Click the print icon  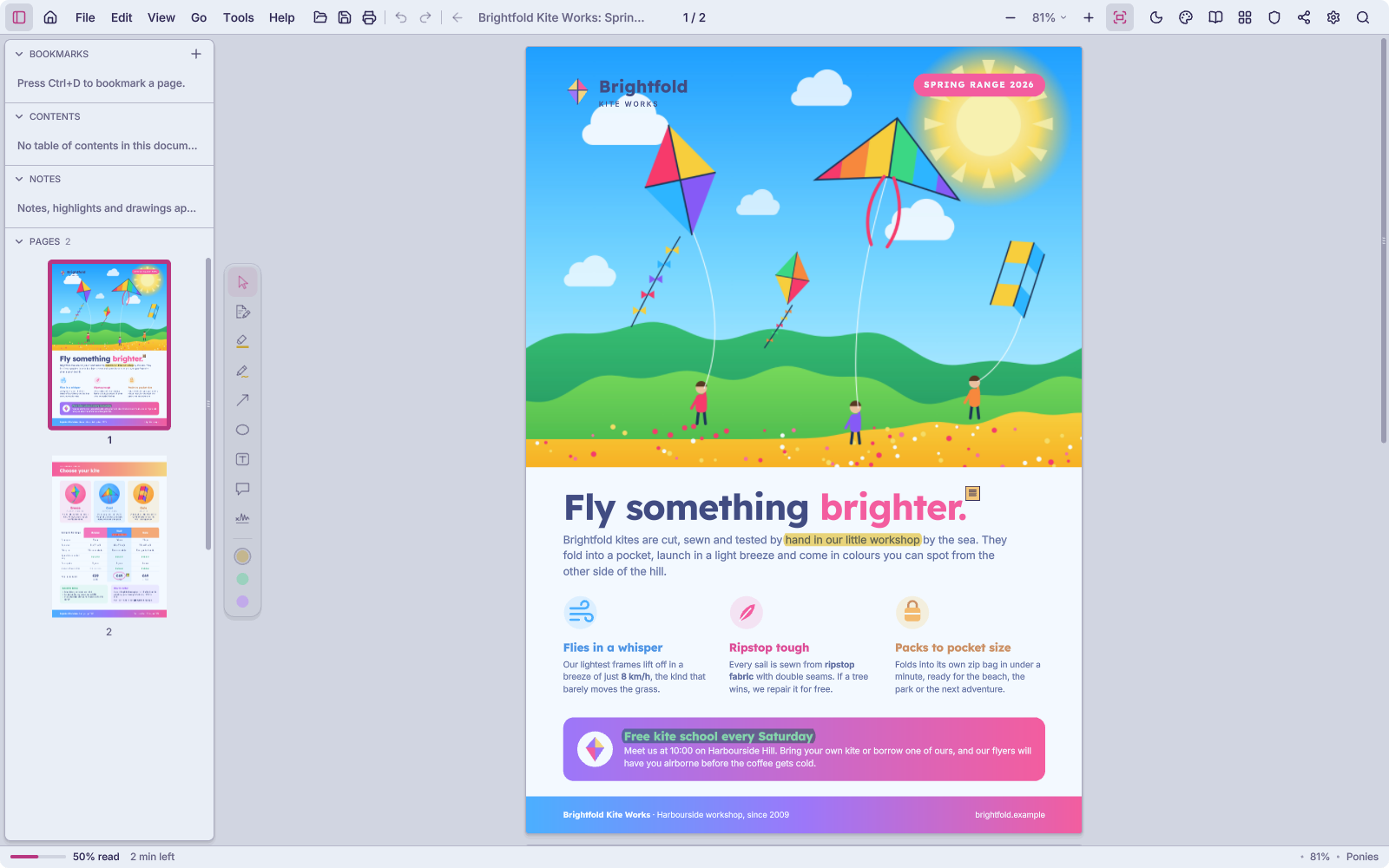tap(369, 17)
